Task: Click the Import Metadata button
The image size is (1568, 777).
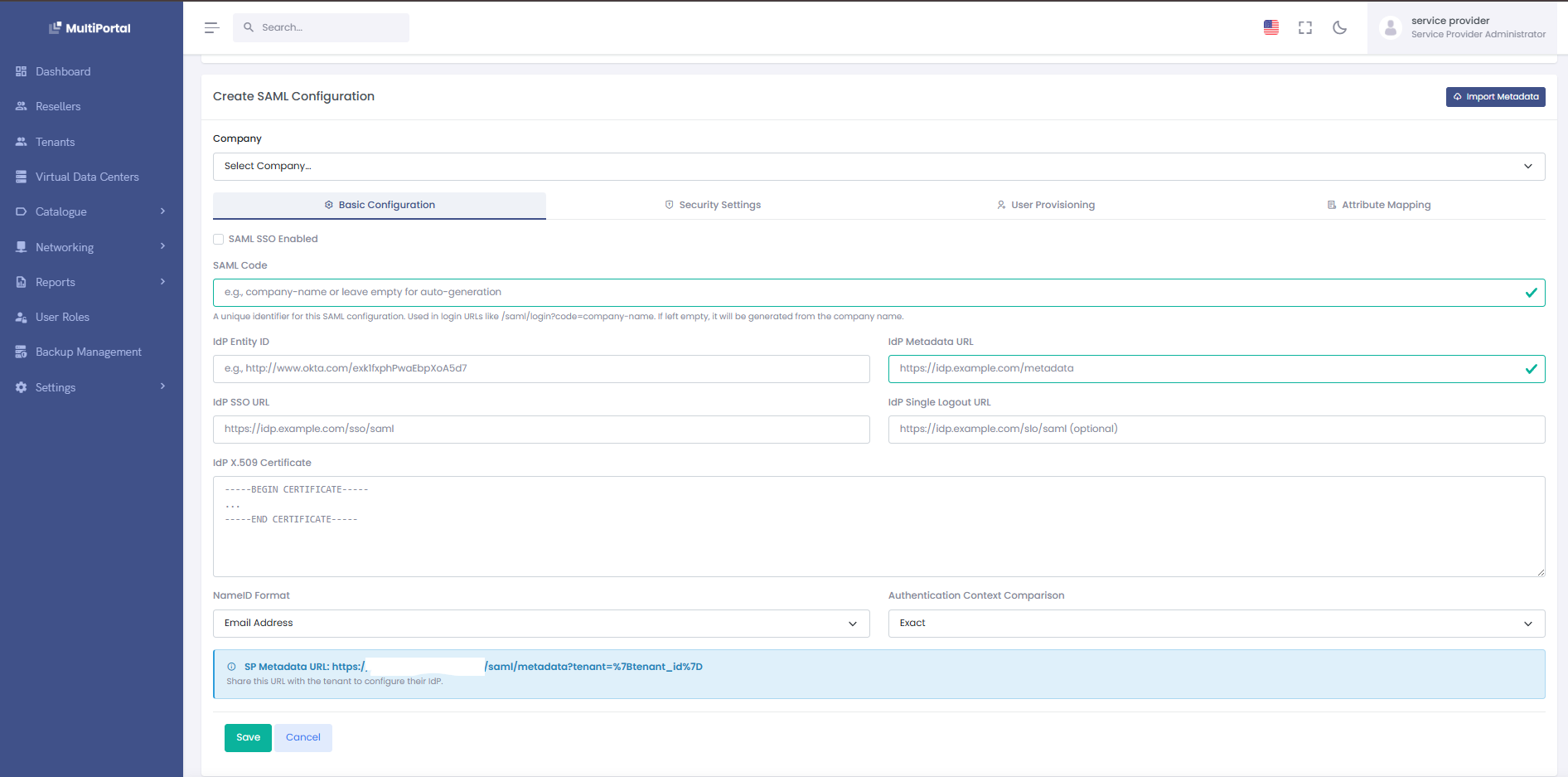Action: pos(1495,97)
